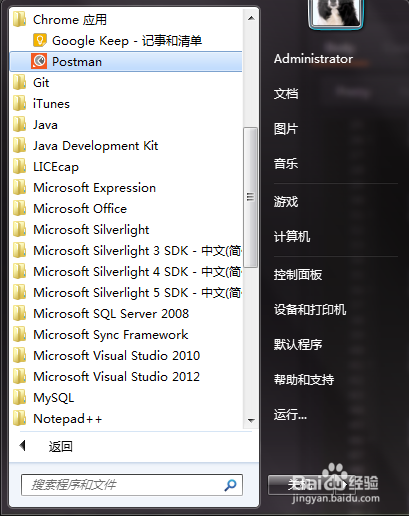Click scrollbar down arrow in programs list
Viewport: 409px width, 516px height.
coord(251,420)
